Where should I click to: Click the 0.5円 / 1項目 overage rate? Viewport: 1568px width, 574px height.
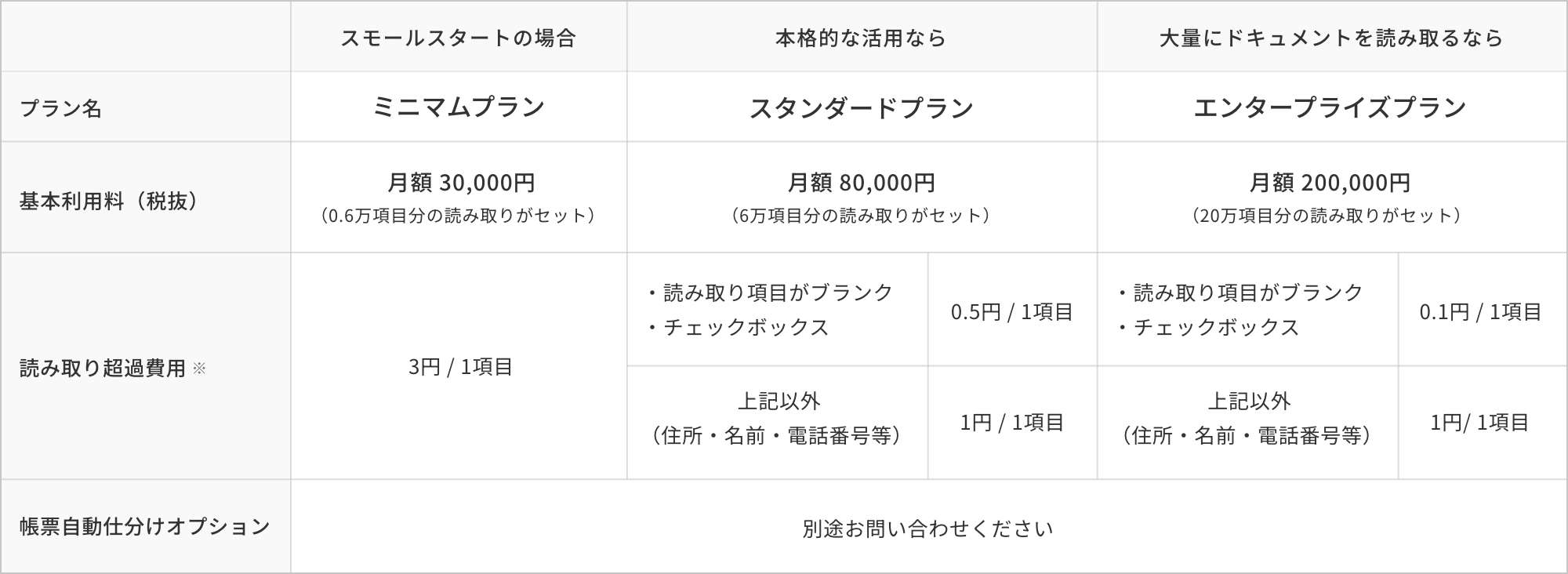click(x=1011, y=312)
